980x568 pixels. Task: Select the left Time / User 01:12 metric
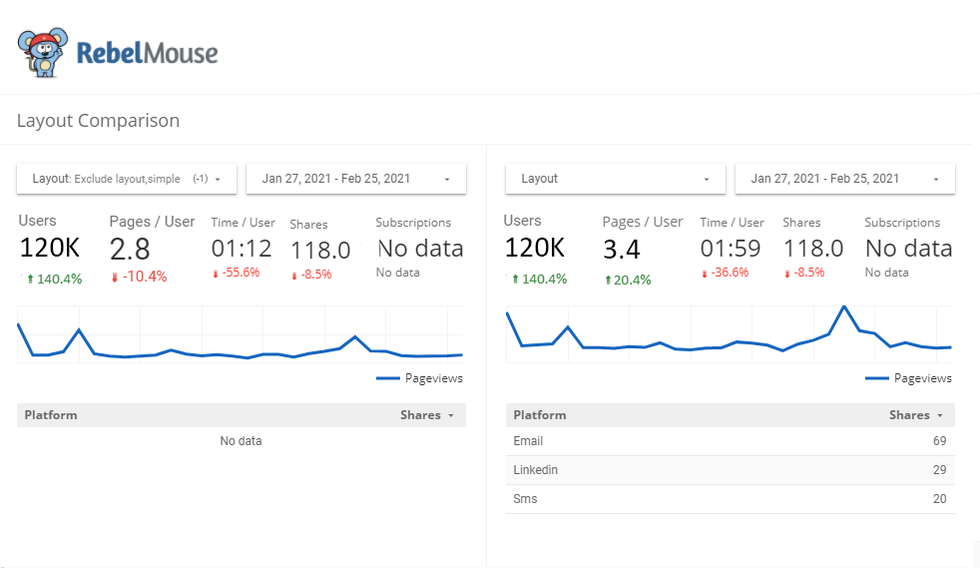[242, 249]
